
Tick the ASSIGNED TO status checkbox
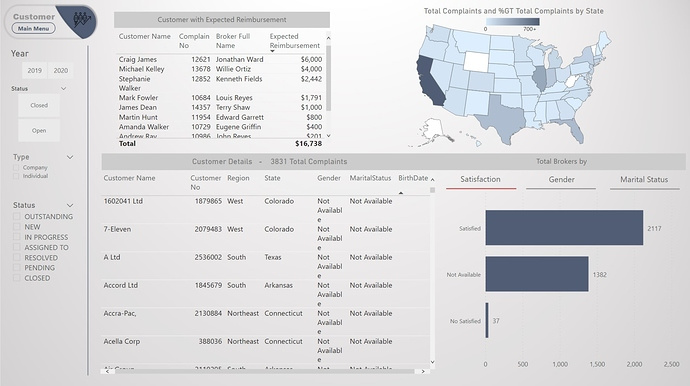17,247
